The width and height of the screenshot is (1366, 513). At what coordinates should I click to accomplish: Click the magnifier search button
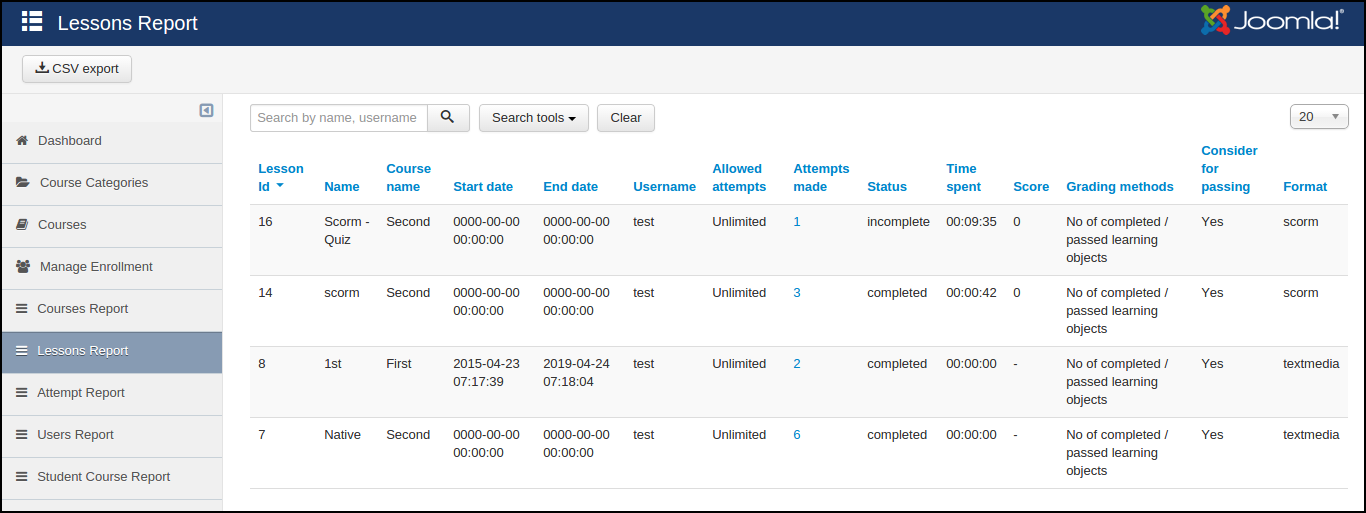click(448, 118)
